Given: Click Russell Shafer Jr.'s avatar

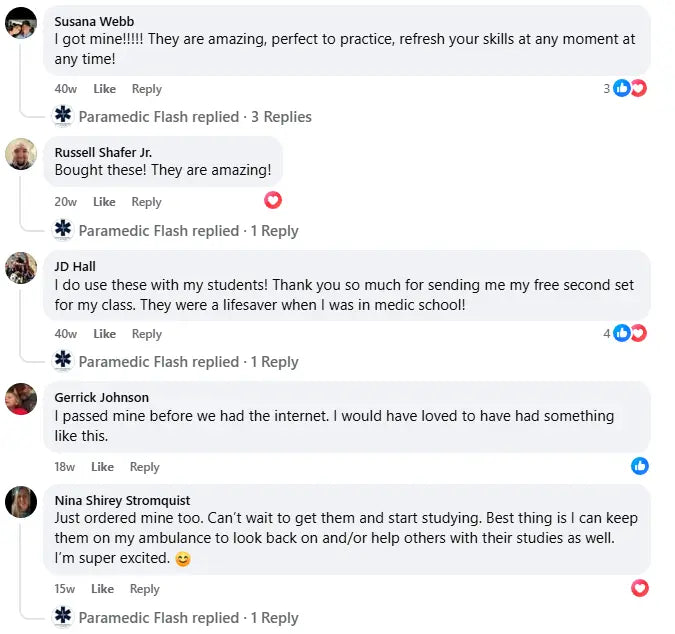Looking at the screenshot, I should [x=21, y=154].
